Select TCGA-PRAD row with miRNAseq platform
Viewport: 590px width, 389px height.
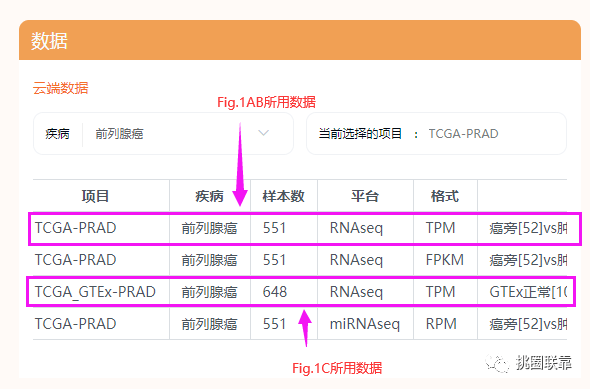coord(300,324)
